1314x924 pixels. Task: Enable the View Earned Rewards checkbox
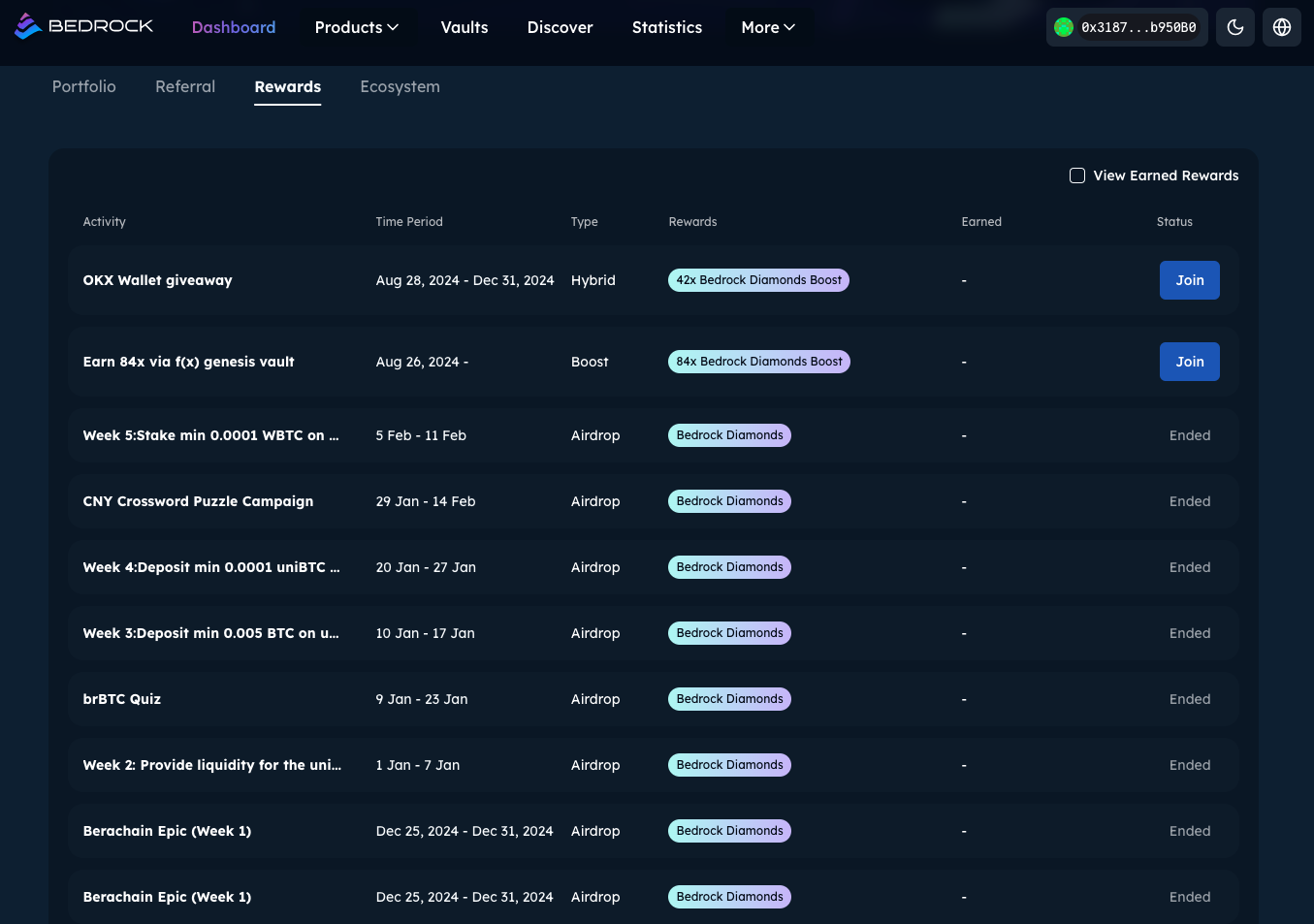1076,175
